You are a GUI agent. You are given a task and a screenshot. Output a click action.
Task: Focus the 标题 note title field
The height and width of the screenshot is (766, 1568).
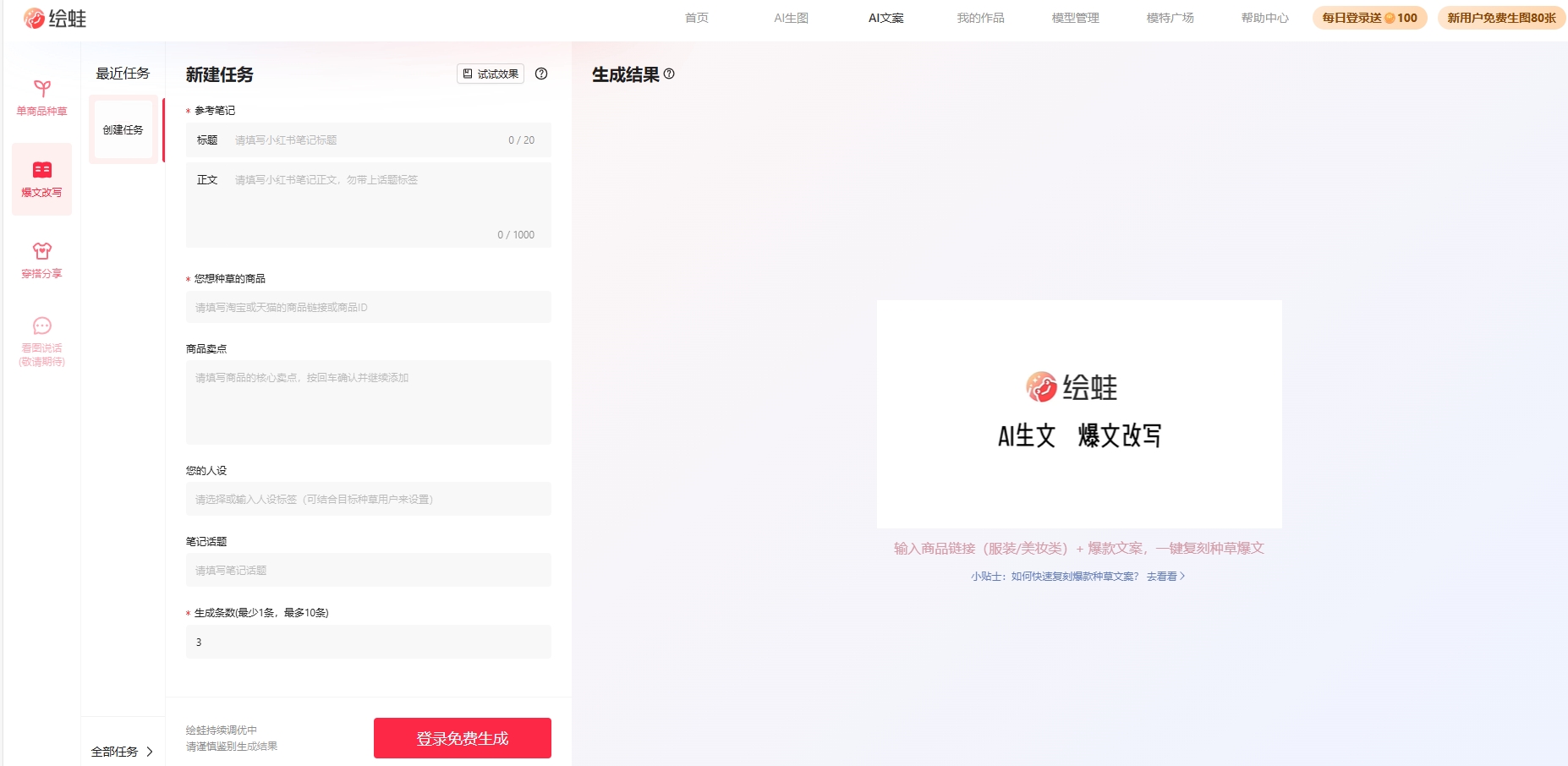click(x=369, y=140)
